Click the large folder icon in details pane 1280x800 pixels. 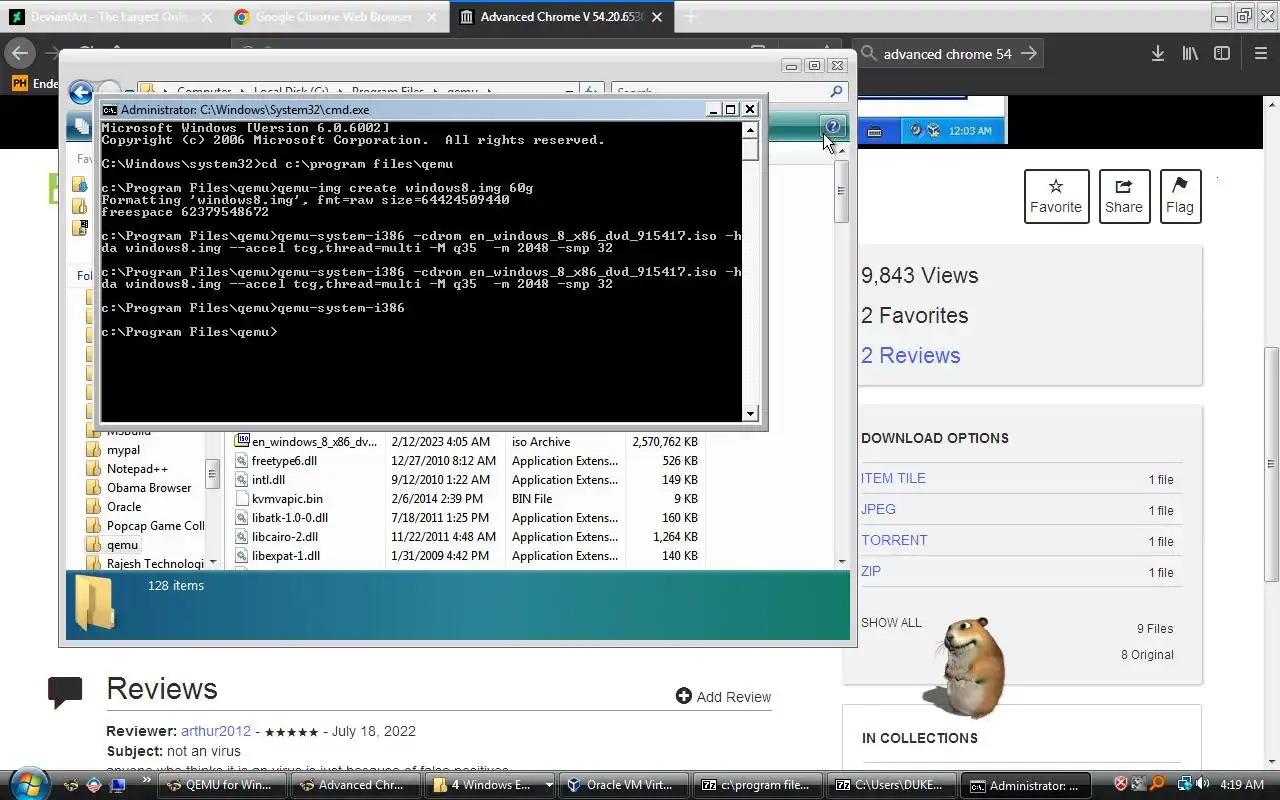(x=95, y=604)
